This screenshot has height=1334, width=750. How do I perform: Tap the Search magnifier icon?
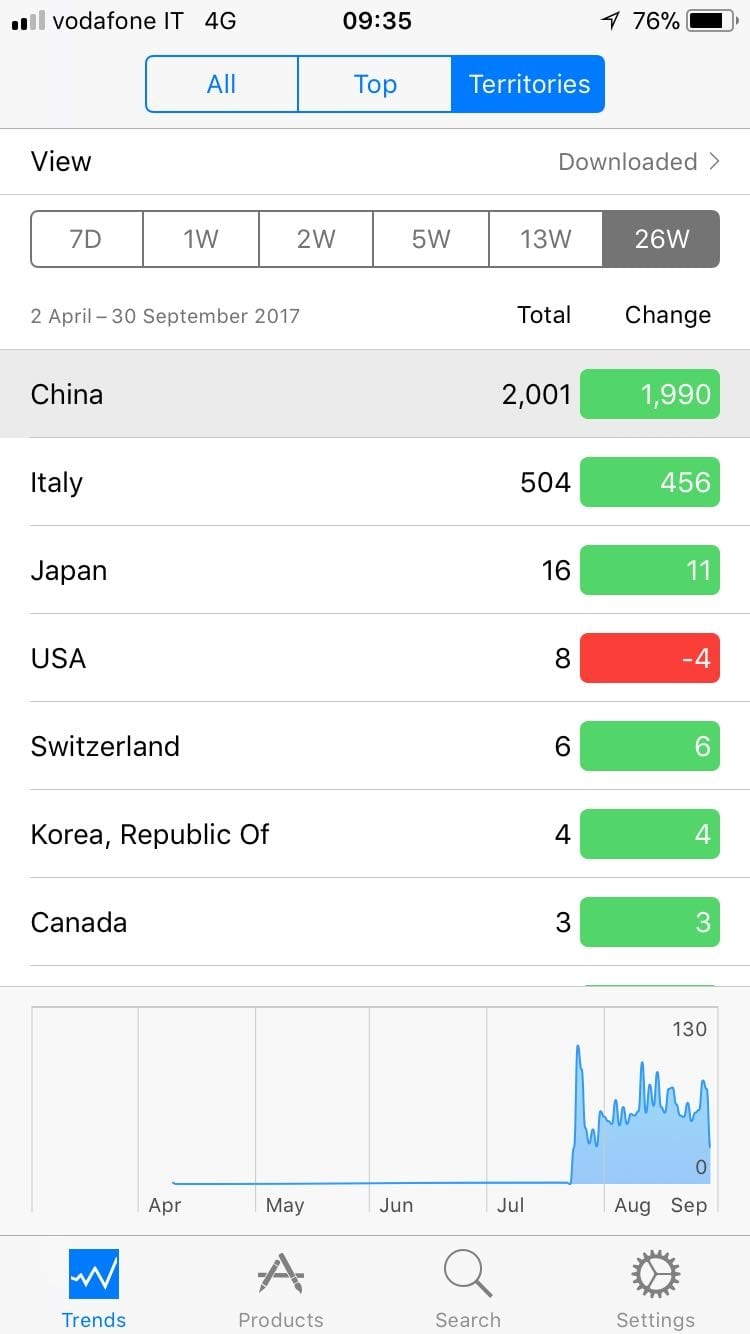point(468,1275)
